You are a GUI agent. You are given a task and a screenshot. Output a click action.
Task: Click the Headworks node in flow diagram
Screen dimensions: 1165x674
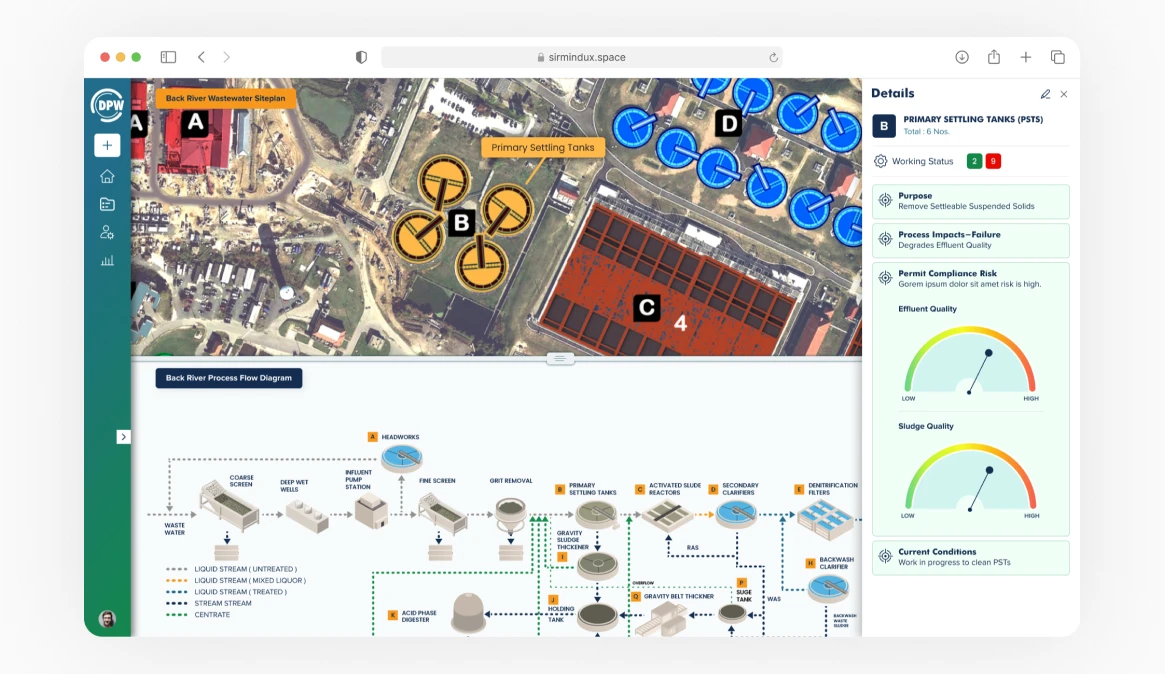point(401,457)
